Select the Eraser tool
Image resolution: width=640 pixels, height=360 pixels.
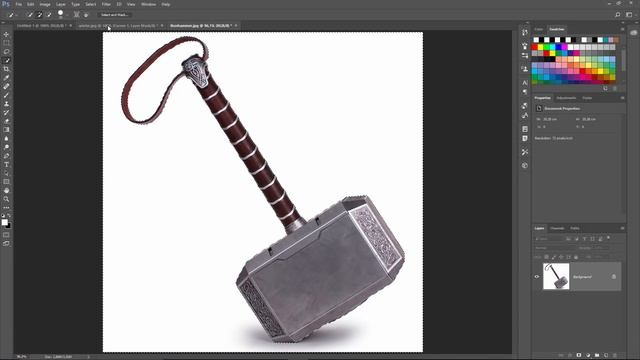(6, 121)
